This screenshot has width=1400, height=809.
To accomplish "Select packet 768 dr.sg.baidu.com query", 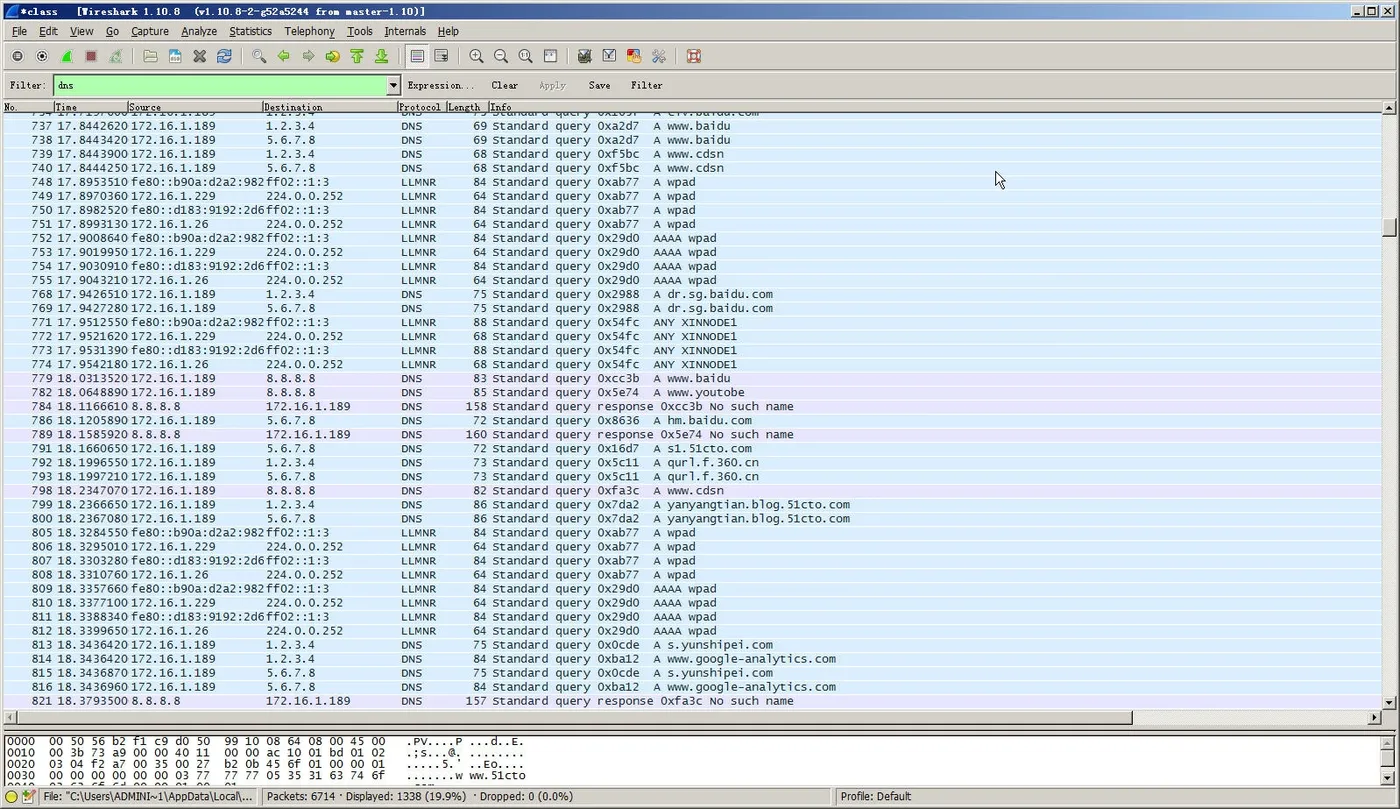I will pyautogui.click(x=692, y=294).
